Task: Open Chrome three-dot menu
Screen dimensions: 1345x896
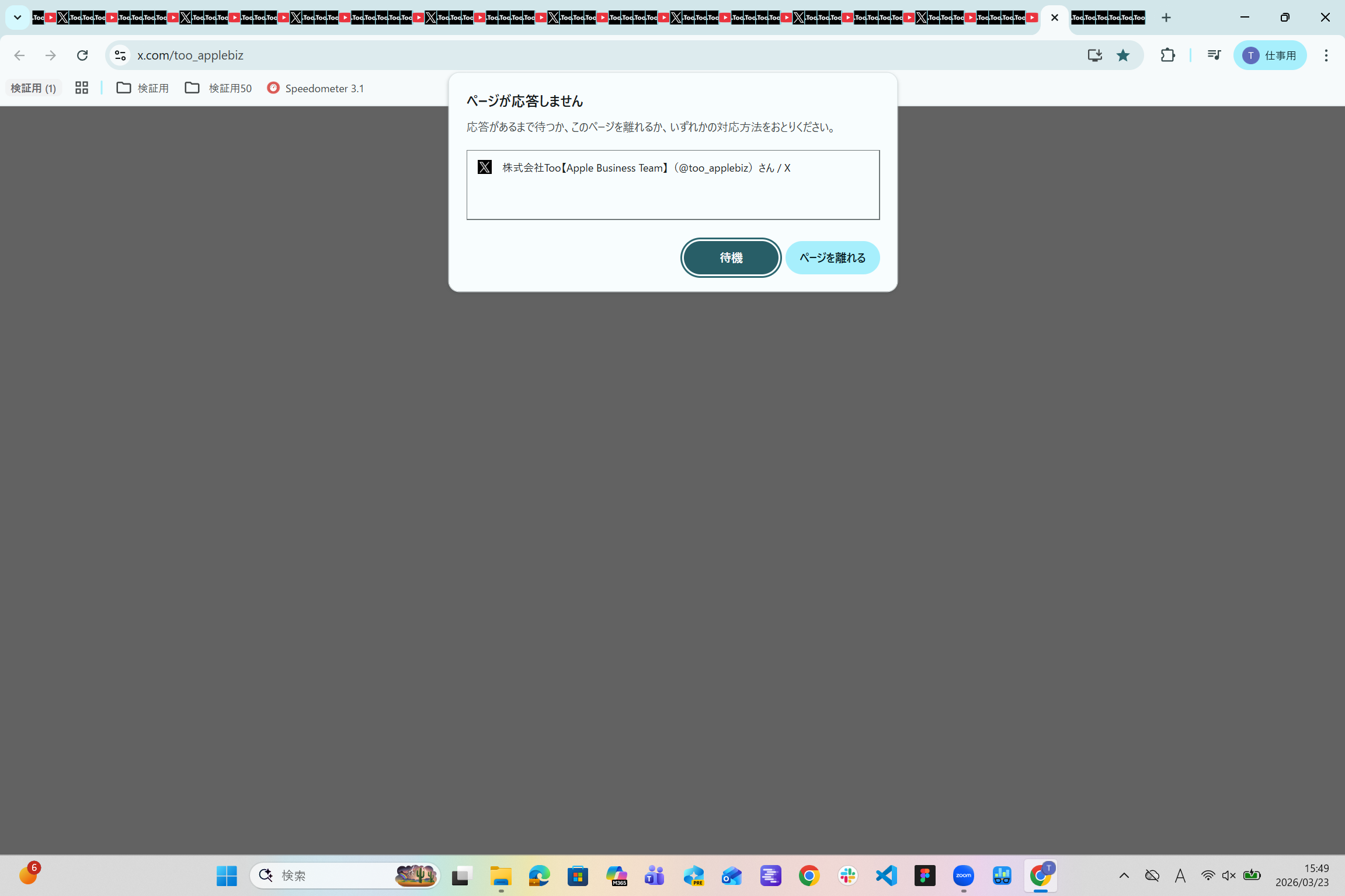Action: coord(1326,55)
